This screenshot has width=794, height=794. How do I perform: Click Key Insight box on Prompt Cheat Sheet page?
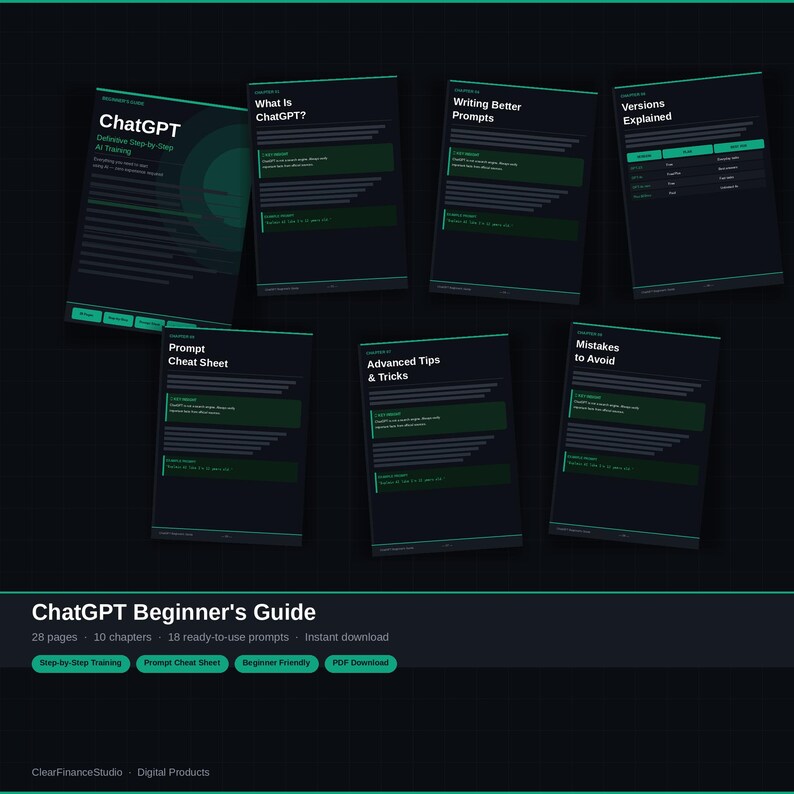233,410
